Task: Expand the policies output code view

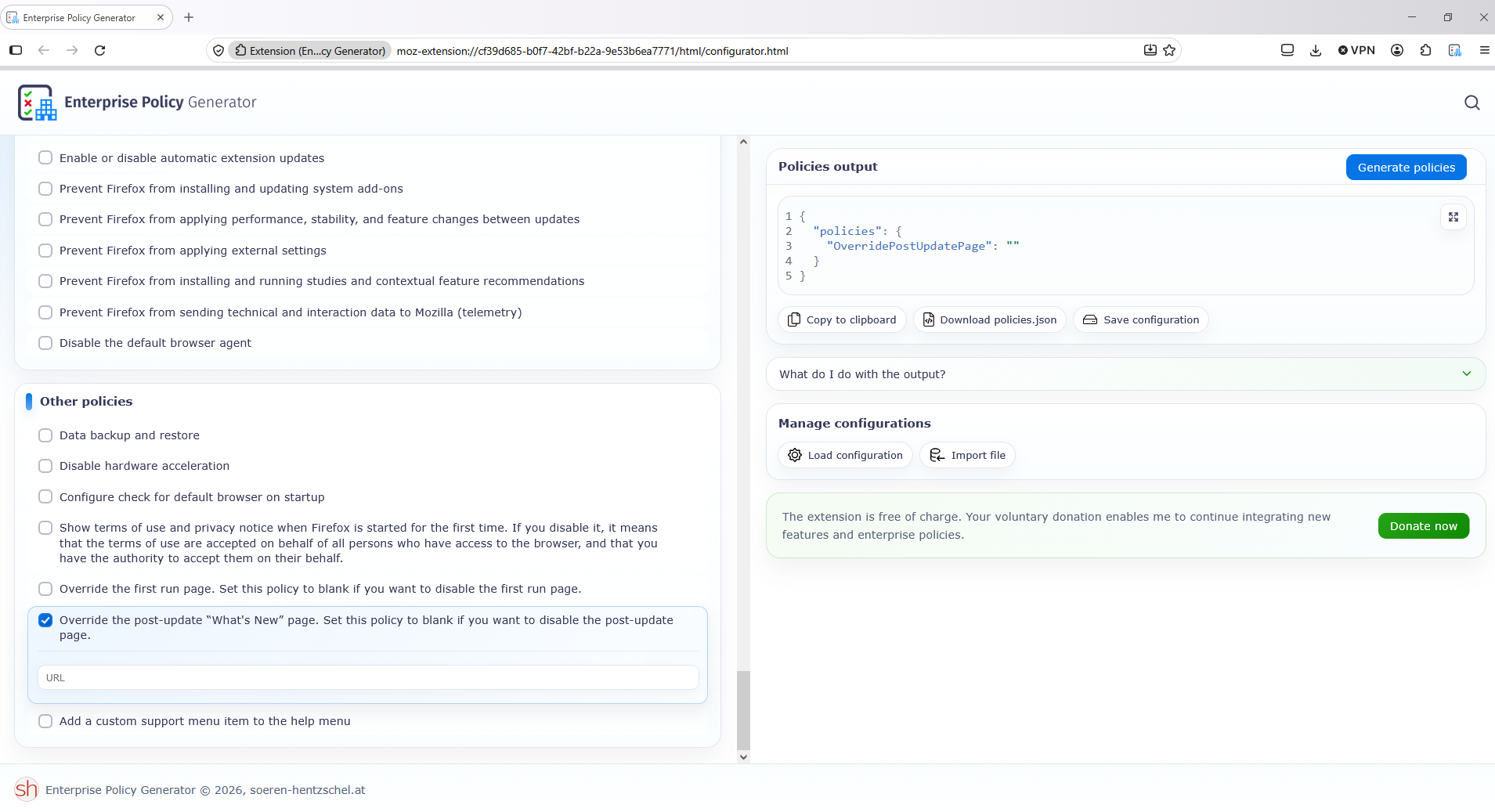Action: click(1453, 217)
